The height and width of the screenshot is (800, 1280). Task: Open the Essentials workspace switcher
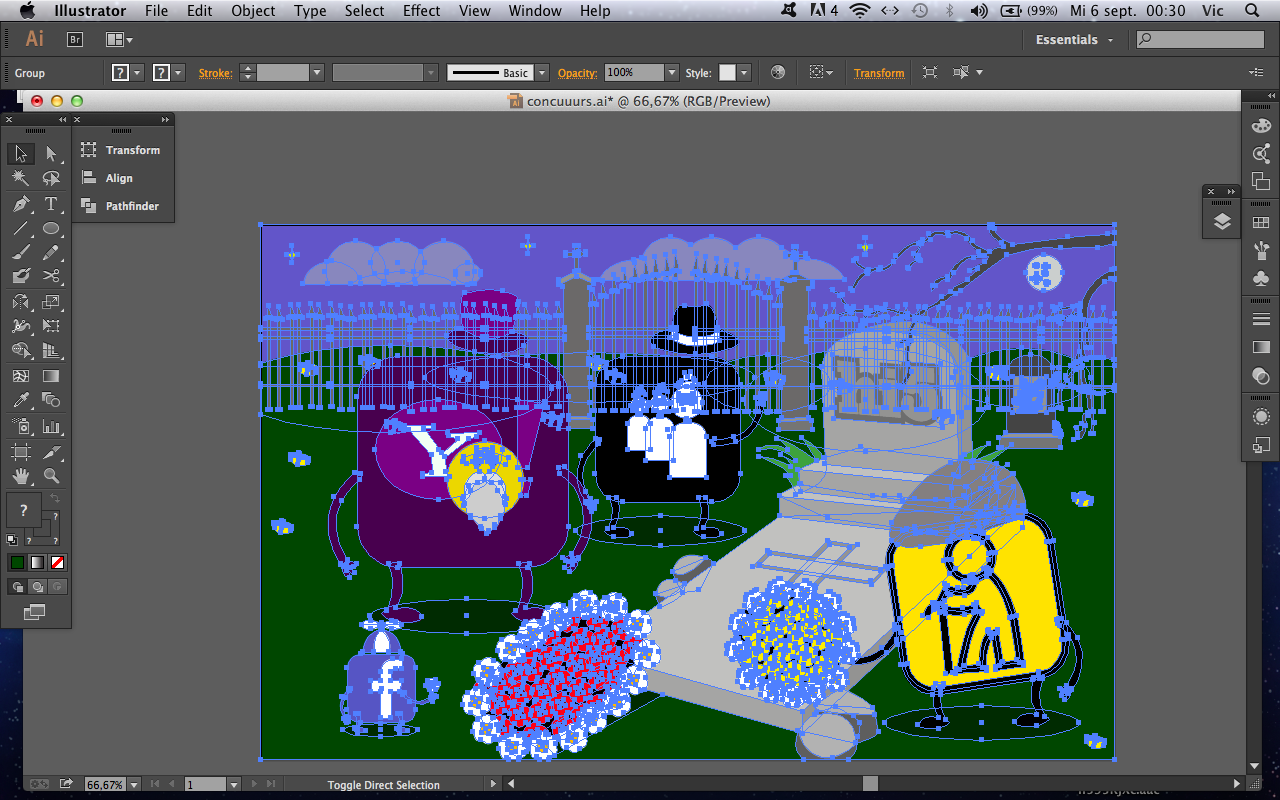[x=1074, y=40]
